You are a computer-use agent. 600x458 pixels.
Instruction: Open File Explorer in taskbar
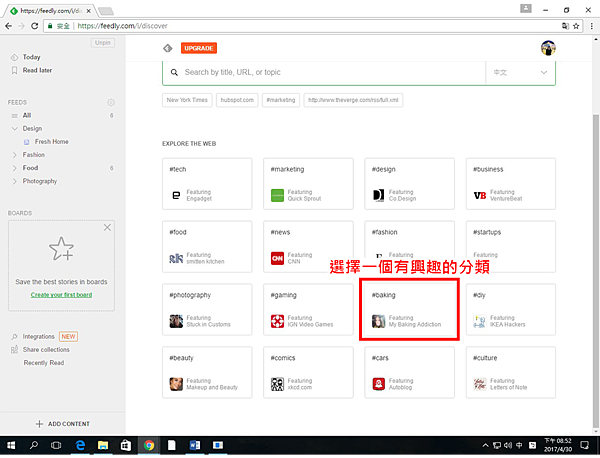point(103,445)
